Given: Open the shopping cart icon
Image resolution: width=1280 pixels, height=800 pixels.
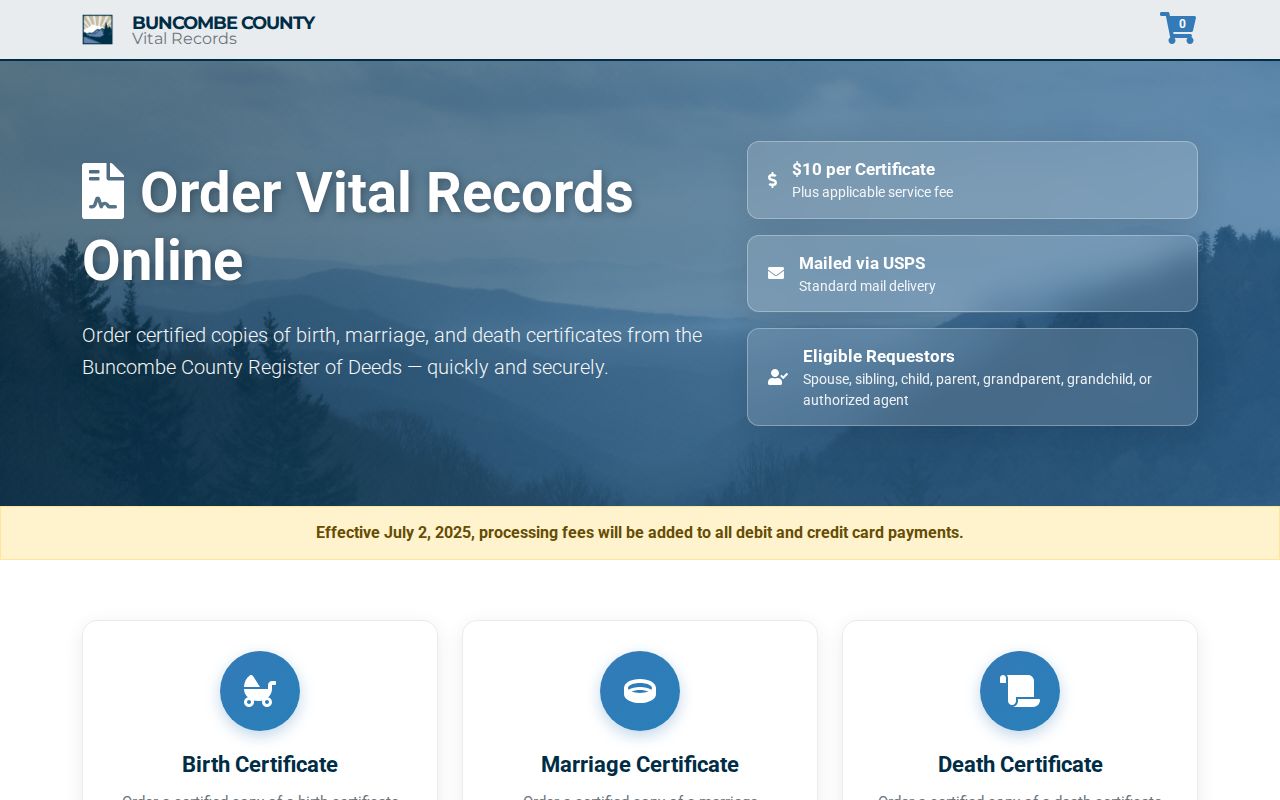Looking at the screenshot, I should click(x=1177, y=28).
